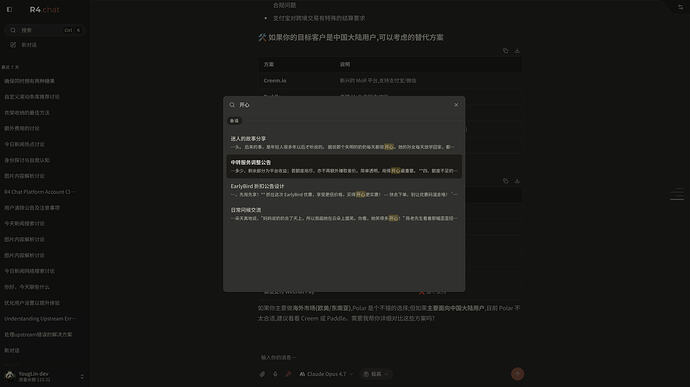Viewport: 690px width, 387px height.
Task: Start a new chat from sidebar
Action: [x=44, y=44]
